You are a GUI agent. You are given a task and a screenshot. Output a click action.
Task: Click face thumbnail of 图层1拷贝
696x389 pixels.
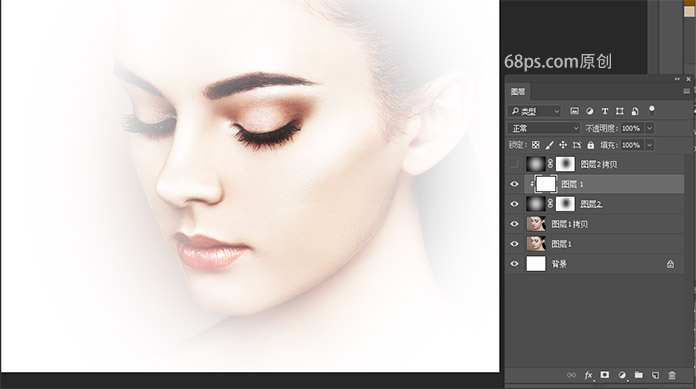point(536,224)
